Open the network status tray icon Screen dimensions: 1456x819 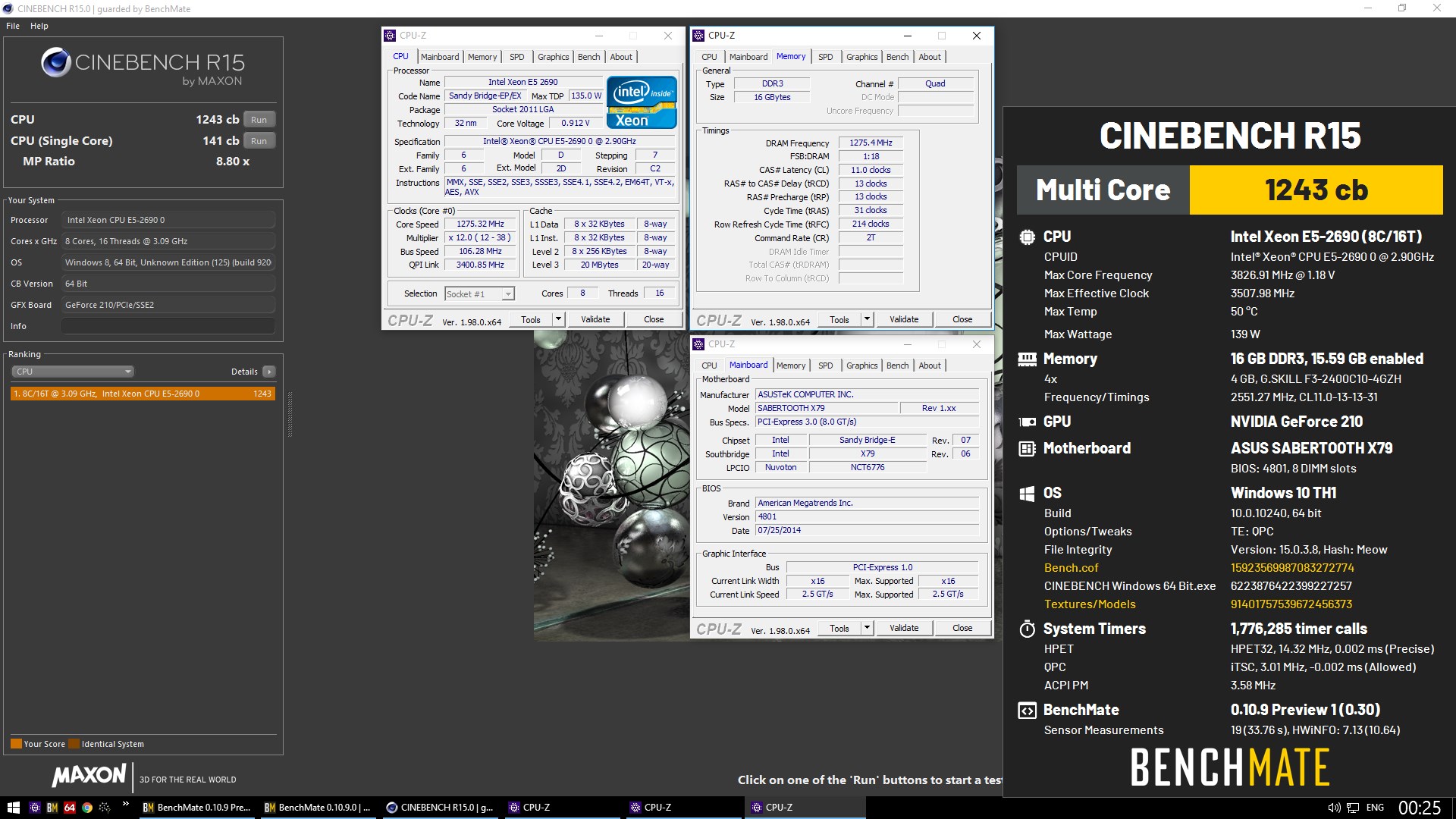1352,808
